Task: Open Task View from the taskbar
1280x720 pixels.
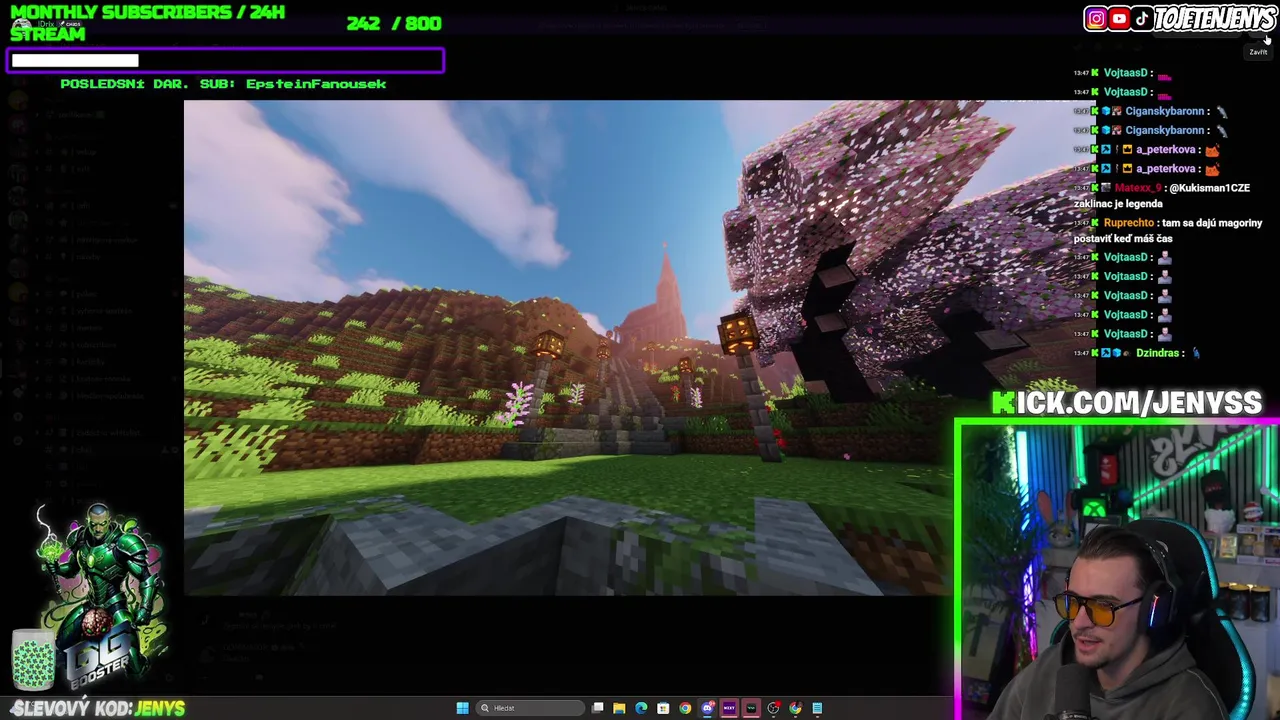Action: click(x=597, y=708)
